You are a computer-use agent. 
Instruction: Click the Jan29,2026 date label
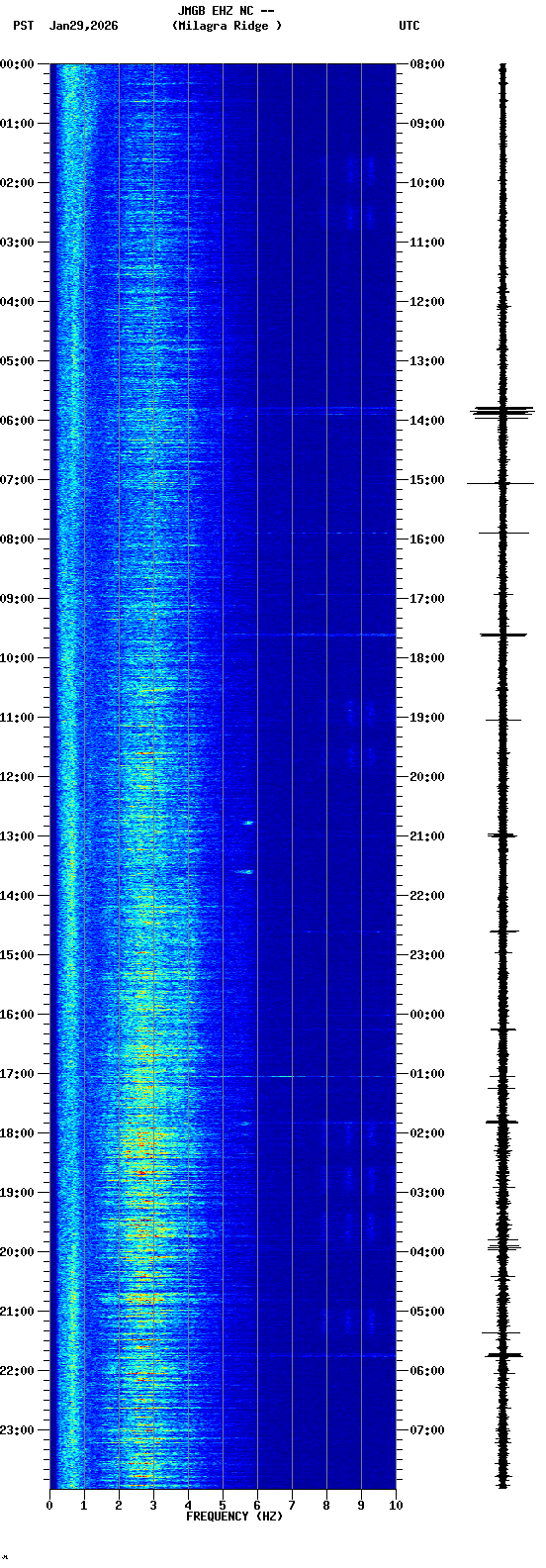point(83,26)
